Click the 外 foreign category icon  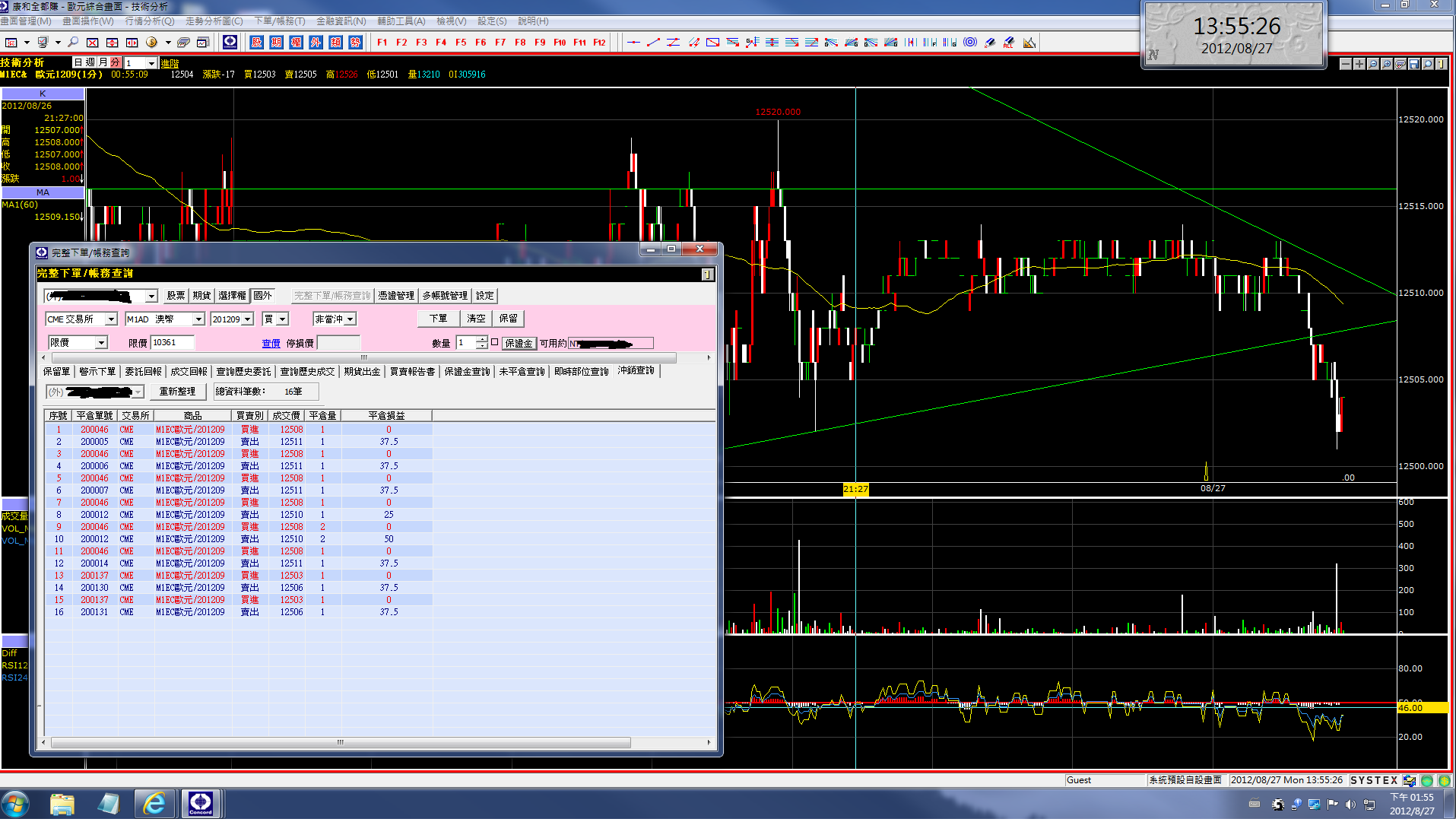pos(316,43)
